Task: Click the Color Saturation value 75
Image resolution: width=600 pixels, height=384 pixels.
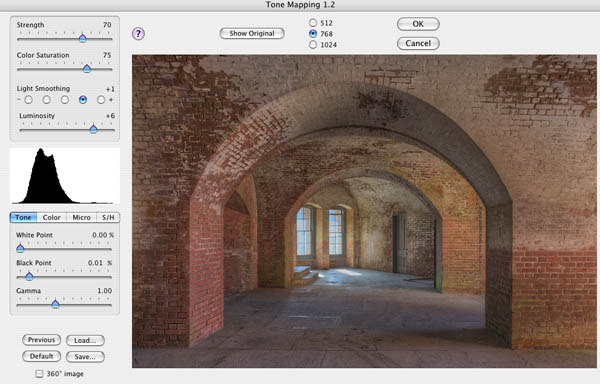Action: (x=107, y=55)
